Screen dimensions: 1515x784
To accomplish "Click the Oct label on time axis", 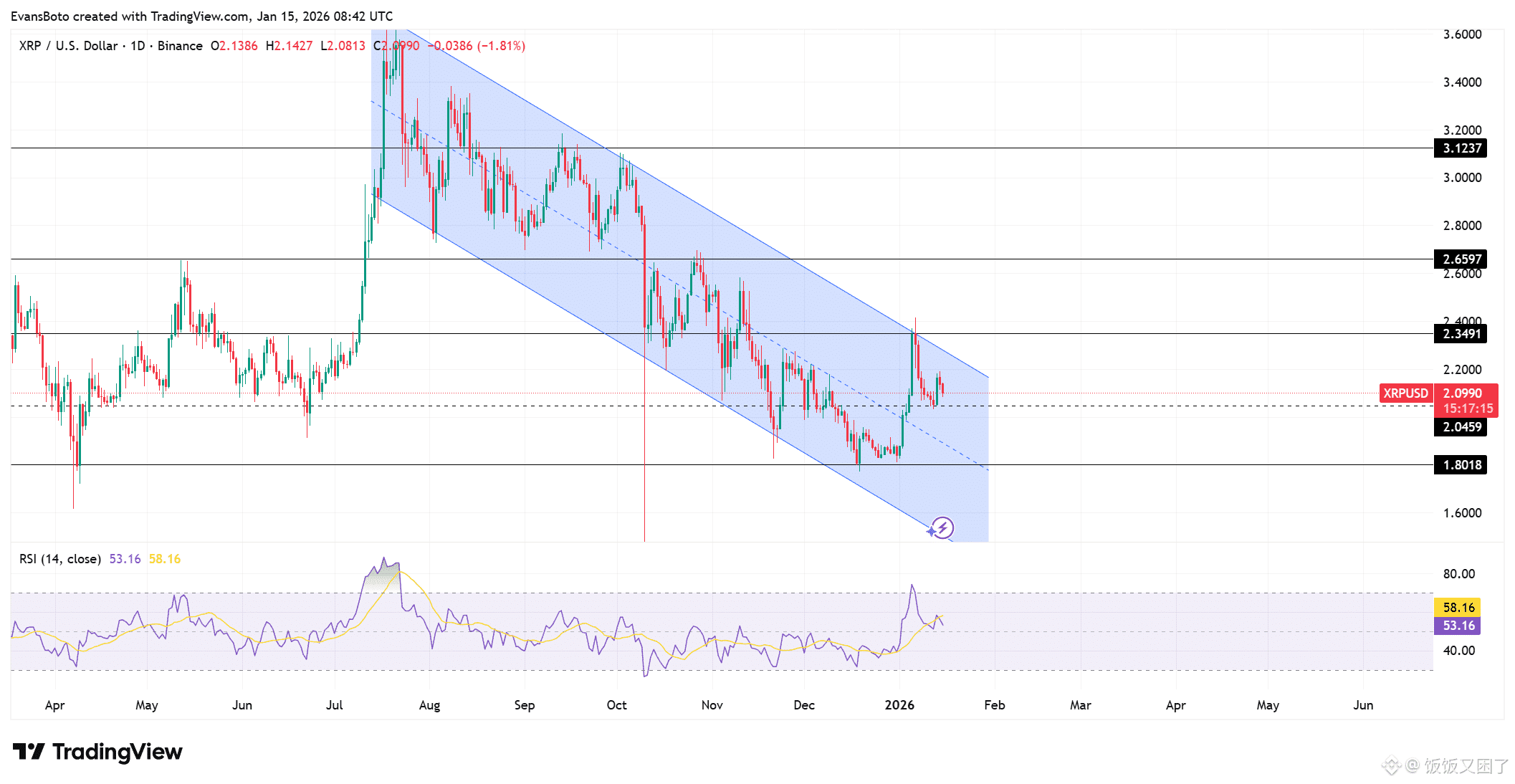I will click(x=616, y=705).
